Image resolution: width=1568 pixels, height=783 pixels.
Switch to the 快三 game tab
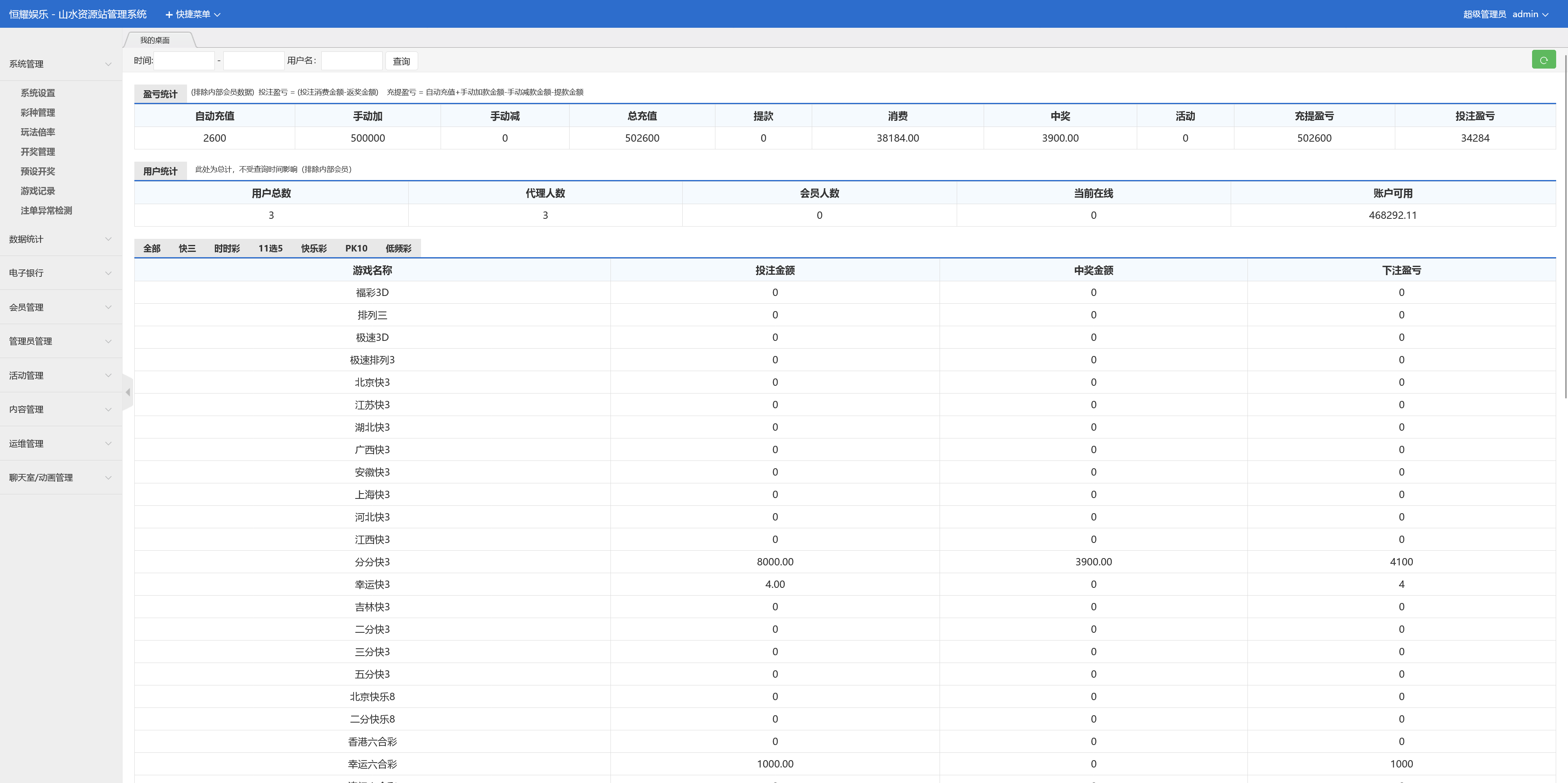click(187, 248)
